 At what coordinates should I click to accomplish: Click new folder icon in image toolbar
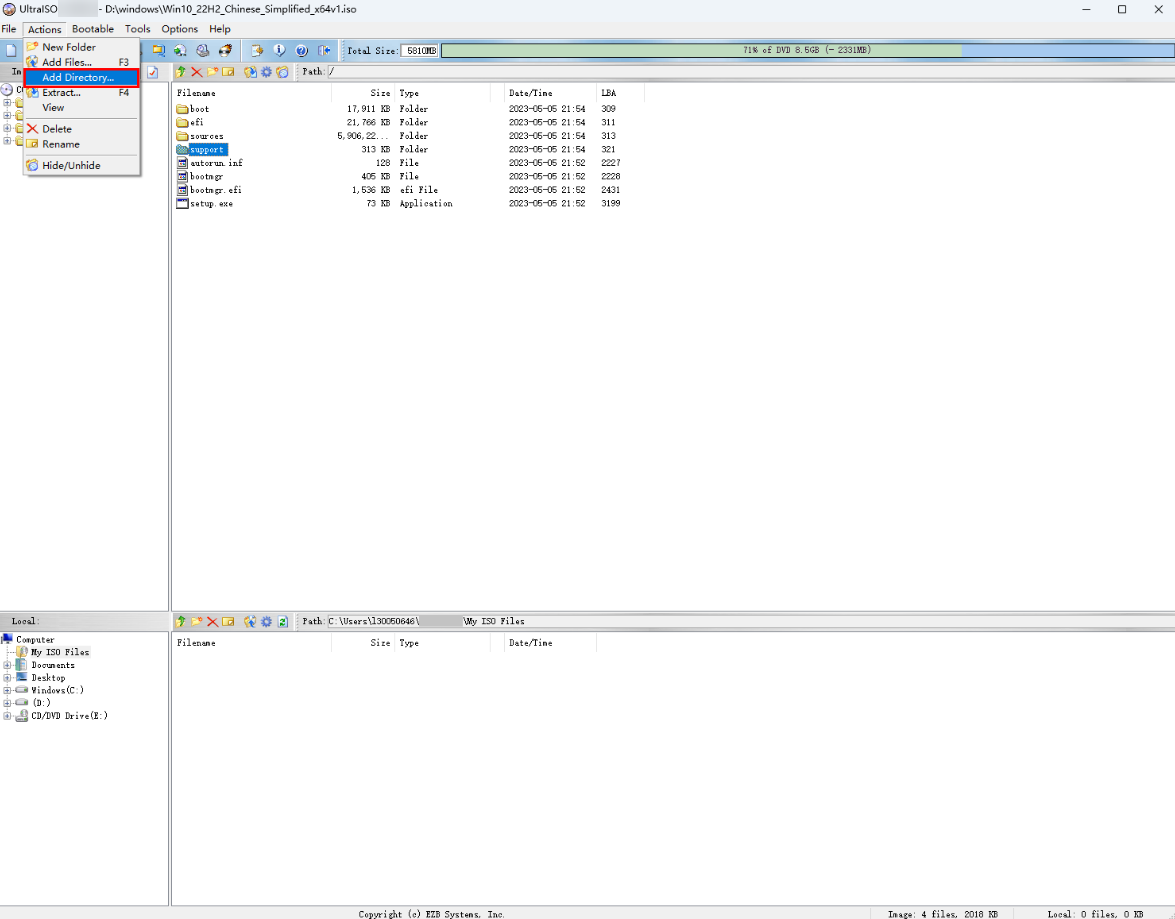212,72
